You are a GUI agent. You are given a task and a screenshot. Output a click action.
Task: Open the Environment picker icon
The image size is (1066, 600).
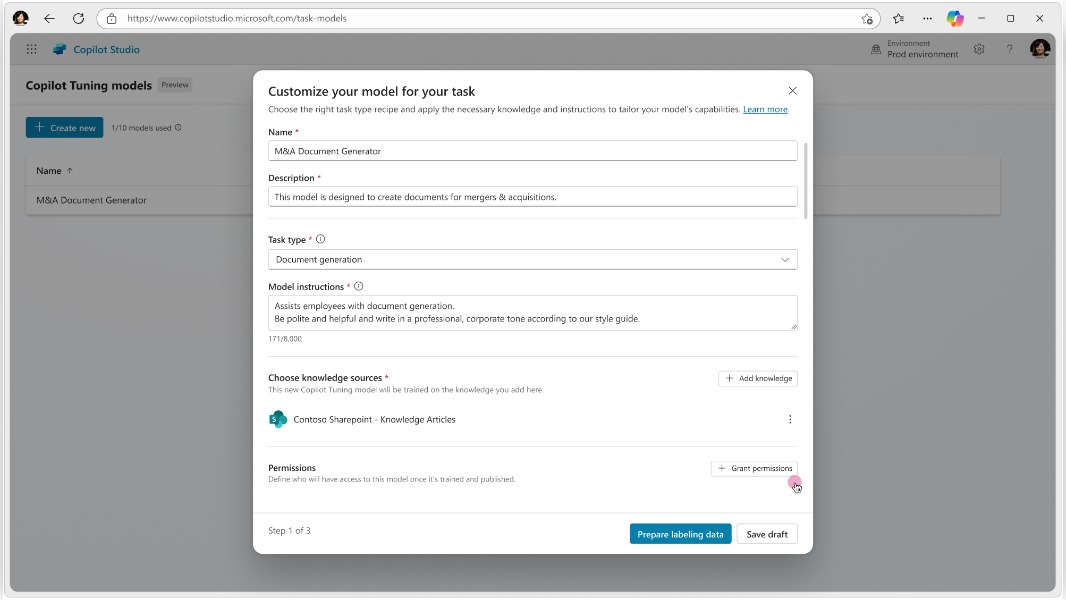874,47
